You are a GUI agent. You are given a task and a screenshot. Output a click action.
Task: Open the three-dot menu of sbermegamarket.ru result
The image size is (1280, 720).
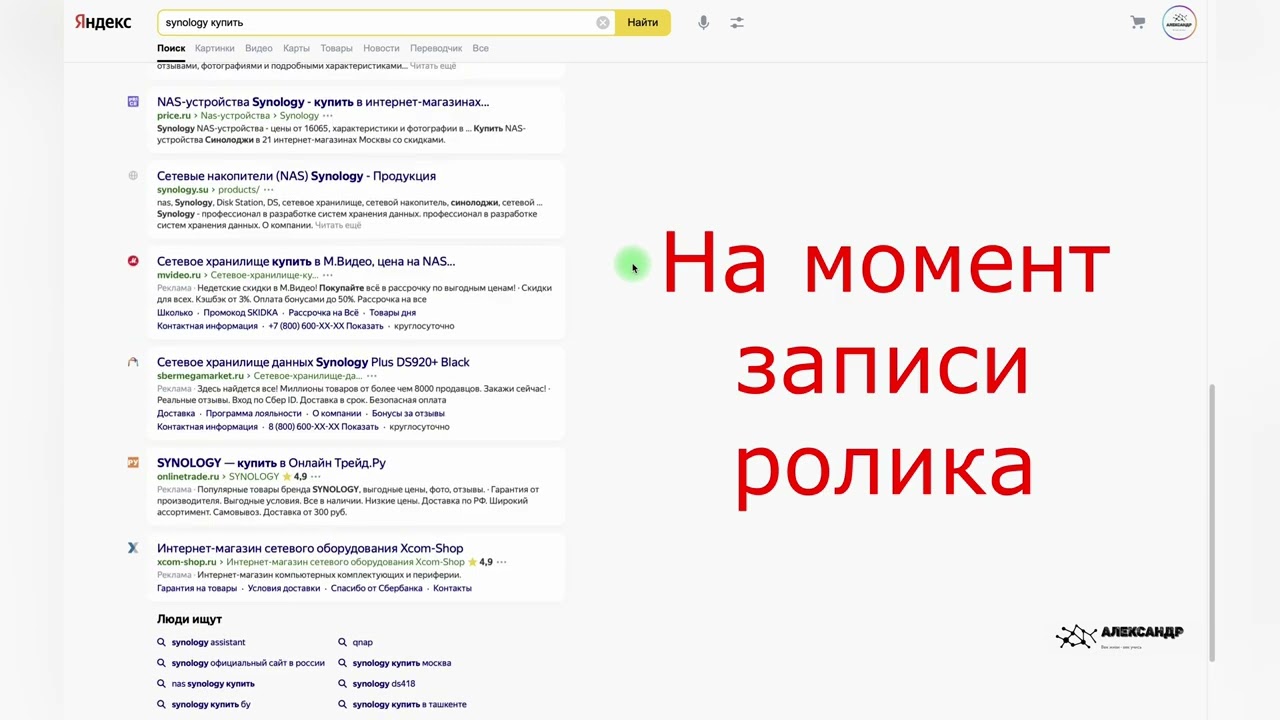(x=372, y=376)
